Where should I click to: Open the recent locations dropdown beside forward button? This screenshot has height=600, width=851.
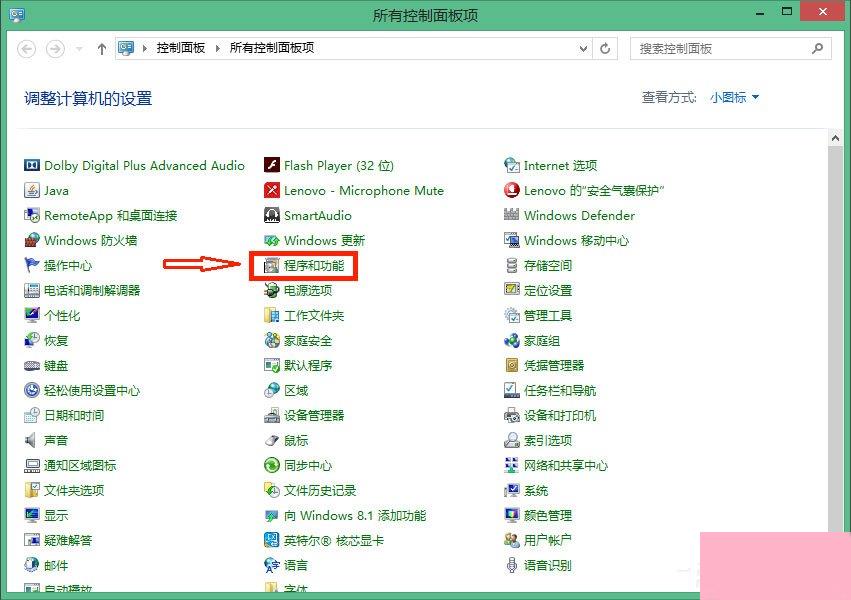pyautogui.click(x=79, y=49)
